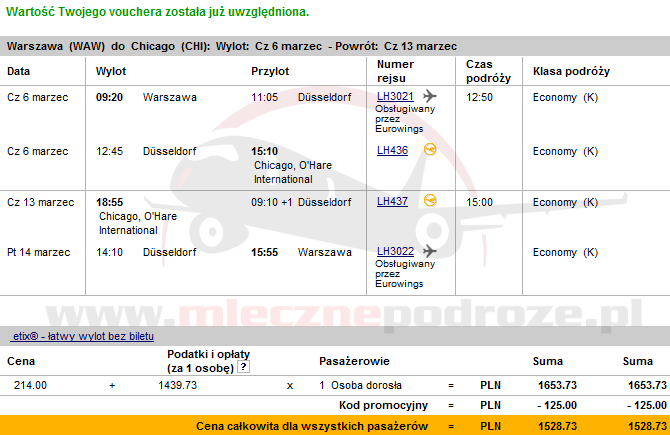Click the Wylot column header
The height and width of the screenshot is (435, 670).
pyautogui.click(x=110, y=72)
